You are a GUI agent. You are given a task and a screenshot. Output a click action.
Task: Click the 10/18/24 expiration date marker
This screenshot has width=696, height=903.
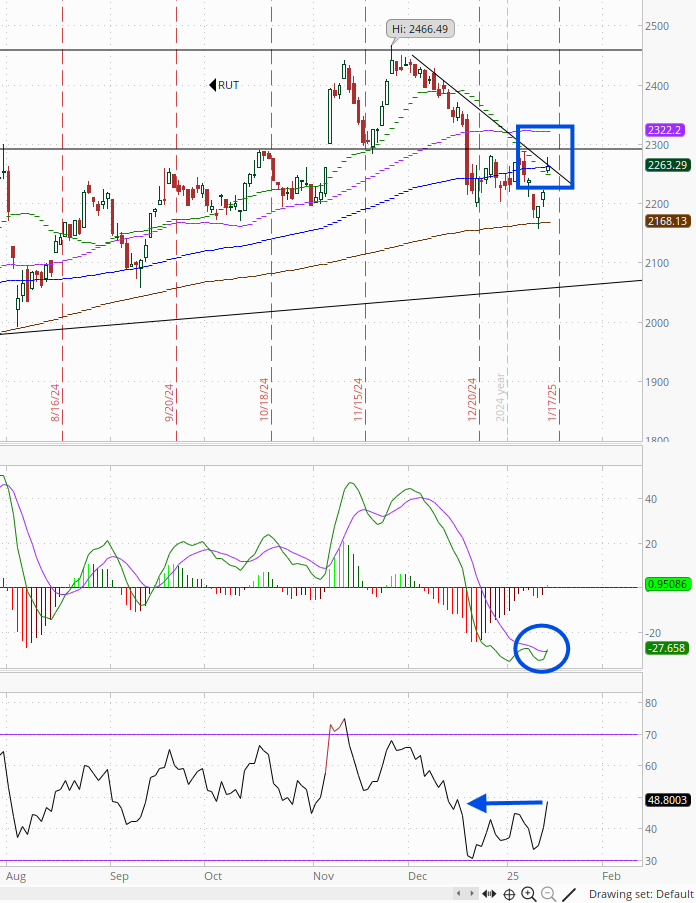pos(264,400)
